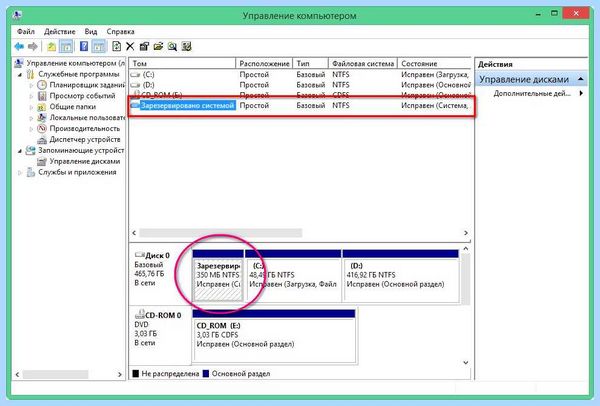Open the window system menu icon in title bar
The width and height of the screenshot is (600, 406).
tap(18, 15)
